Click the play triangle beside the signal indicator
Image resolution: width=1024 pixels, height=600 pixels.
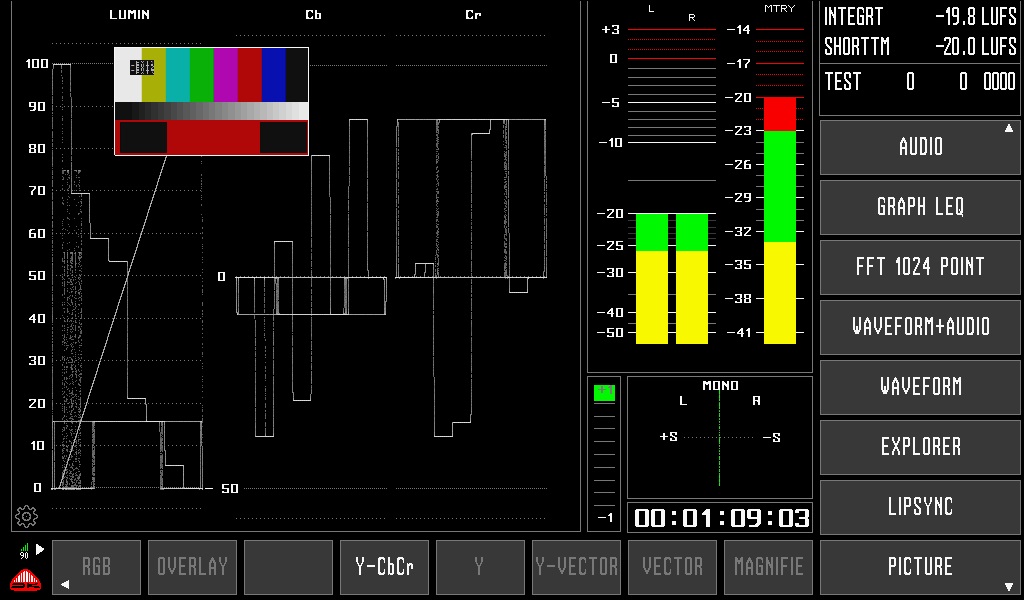pos(42,547)
